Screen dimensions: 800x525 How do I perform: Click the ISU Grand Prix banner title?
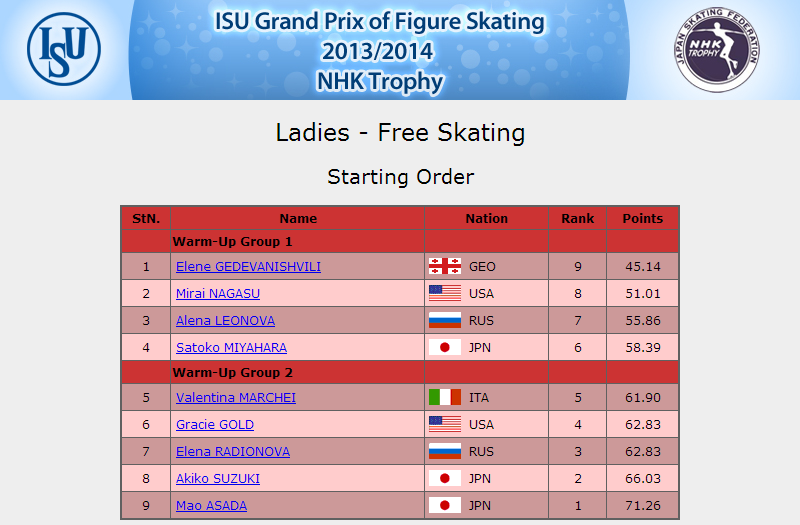379,51
